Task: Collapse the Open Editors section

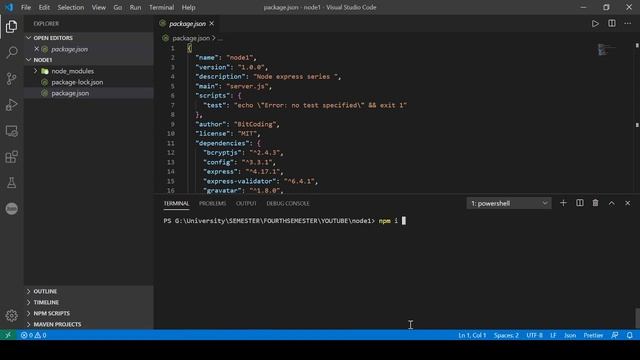Action: [x=89, y=38]
